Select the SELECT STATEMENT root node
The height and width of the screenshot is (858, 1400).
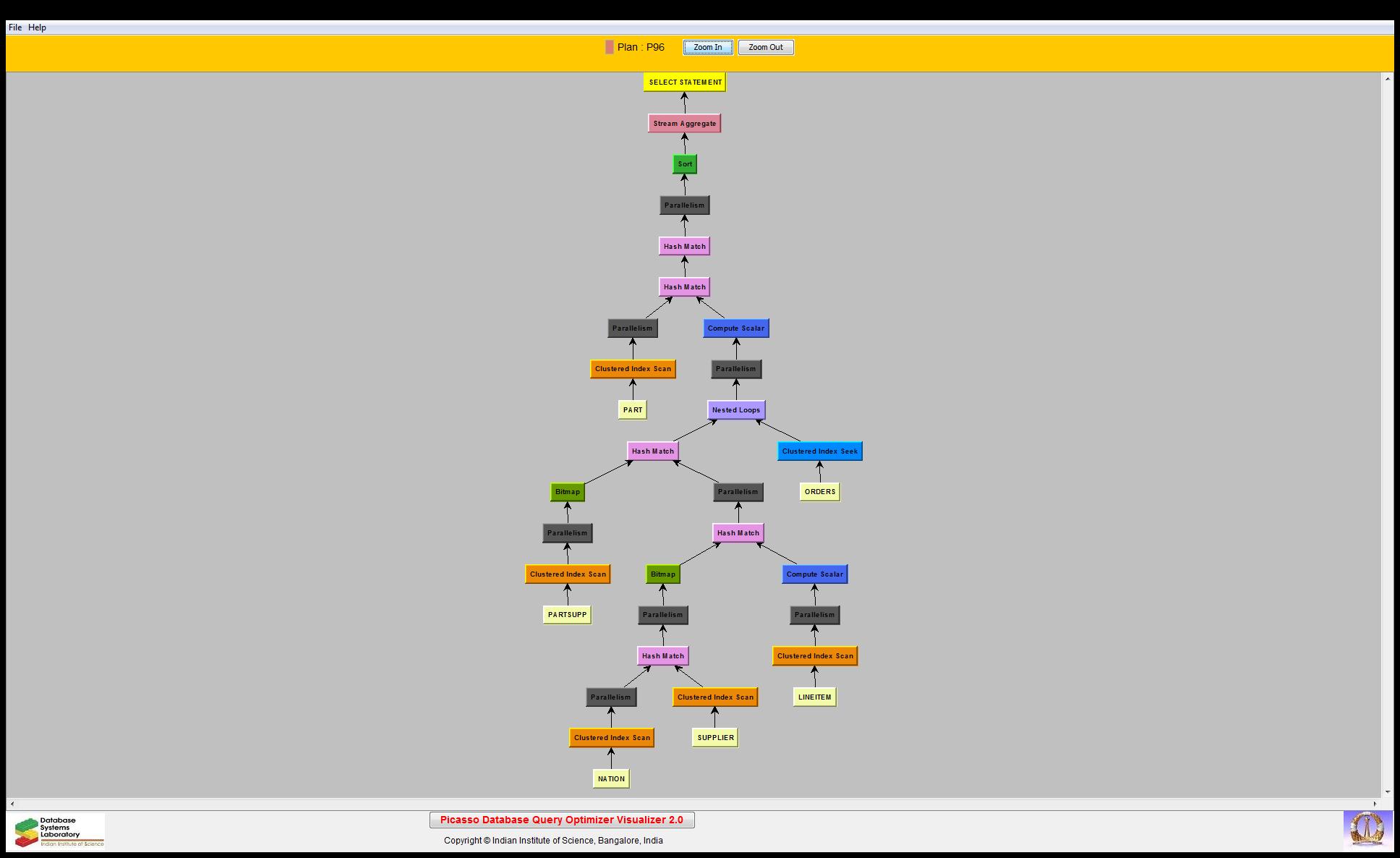point(684,82)
